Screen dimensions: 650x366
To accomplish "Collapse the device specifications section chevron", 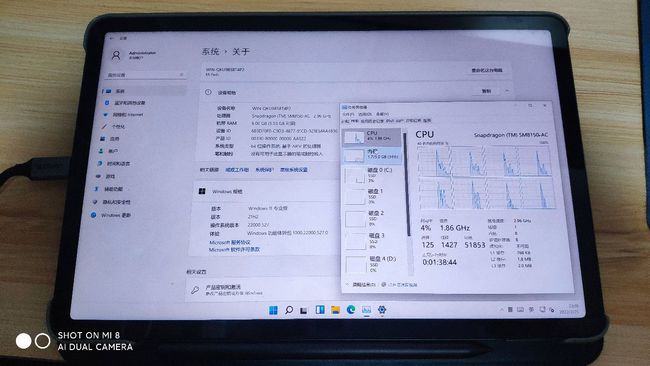I will click(x=507, y=91).
